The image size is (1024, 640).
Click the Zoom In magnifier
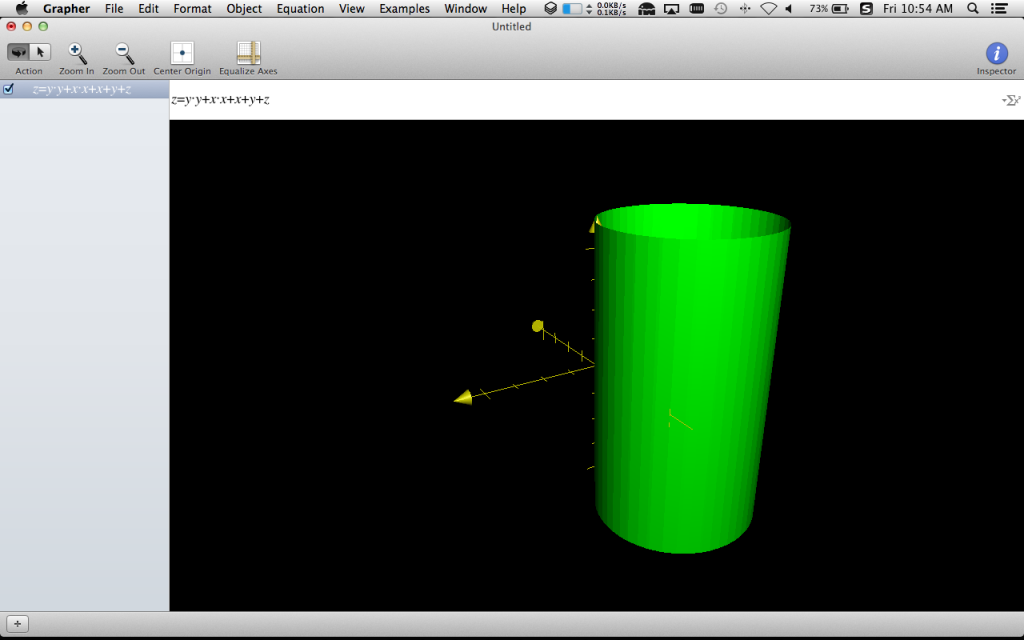pyautogui.click(x=76, y=53)
